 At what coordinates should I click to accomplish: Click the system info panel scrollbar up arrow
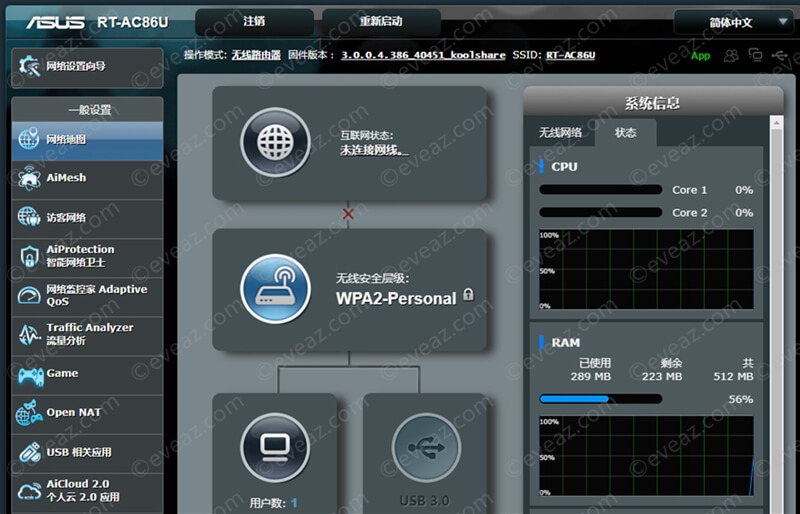coord(777,123)
